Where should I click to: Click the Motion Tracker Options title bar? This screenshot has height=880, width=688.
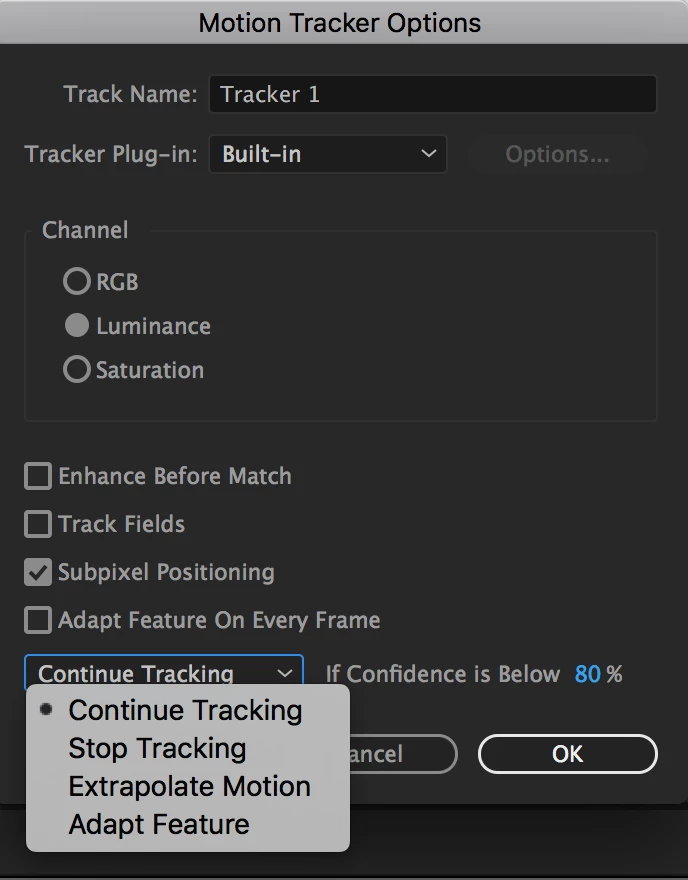pos(340,22)
